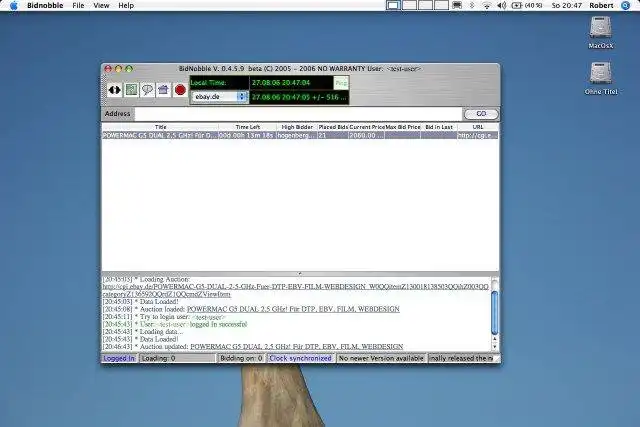Screen dimensions: 640x427
Task: Click the red stop circle icon
Action: click(180, 90)
